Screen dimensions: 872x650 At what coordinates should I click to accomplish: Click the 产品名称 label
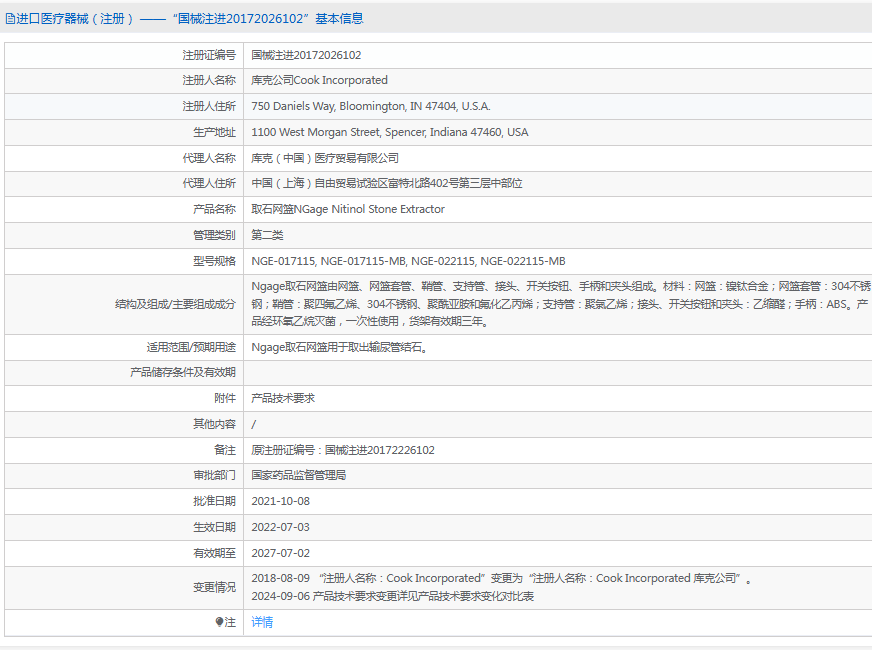pyautogui.click(x=214, y=210)
